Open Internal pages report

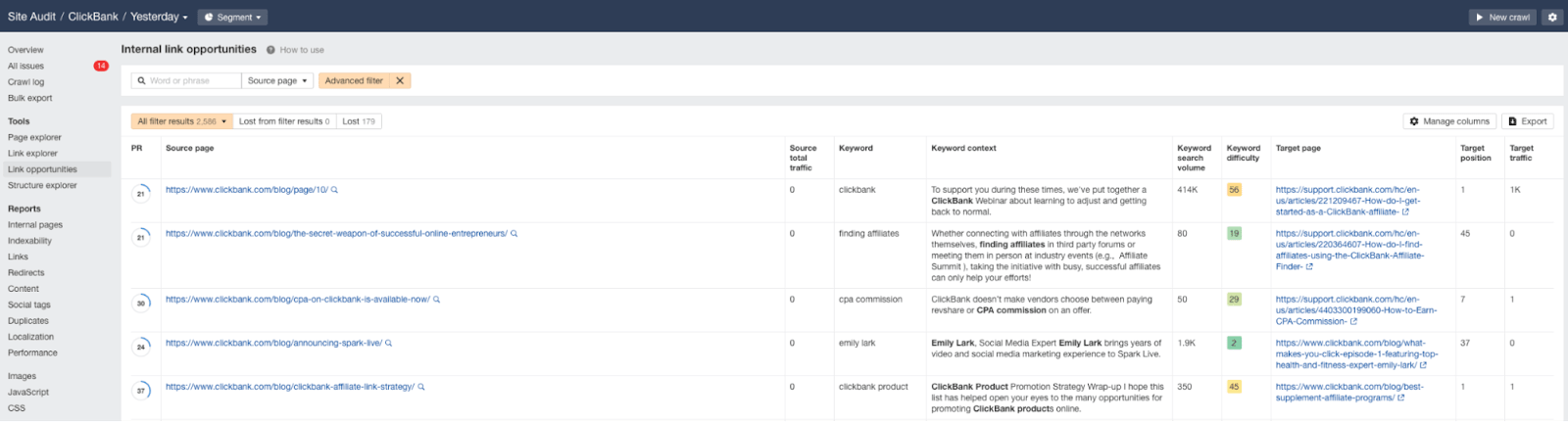[35, 225]
